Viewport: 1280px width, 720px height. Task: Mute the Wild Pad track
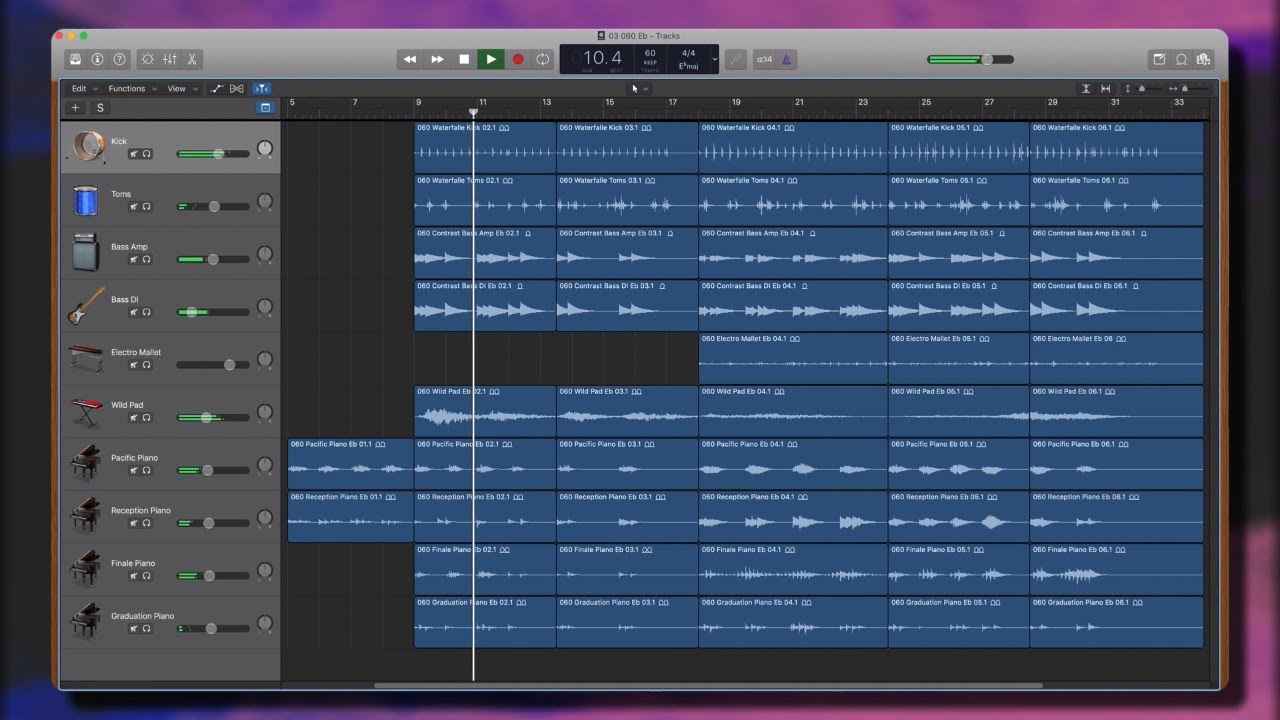[133, 418]
